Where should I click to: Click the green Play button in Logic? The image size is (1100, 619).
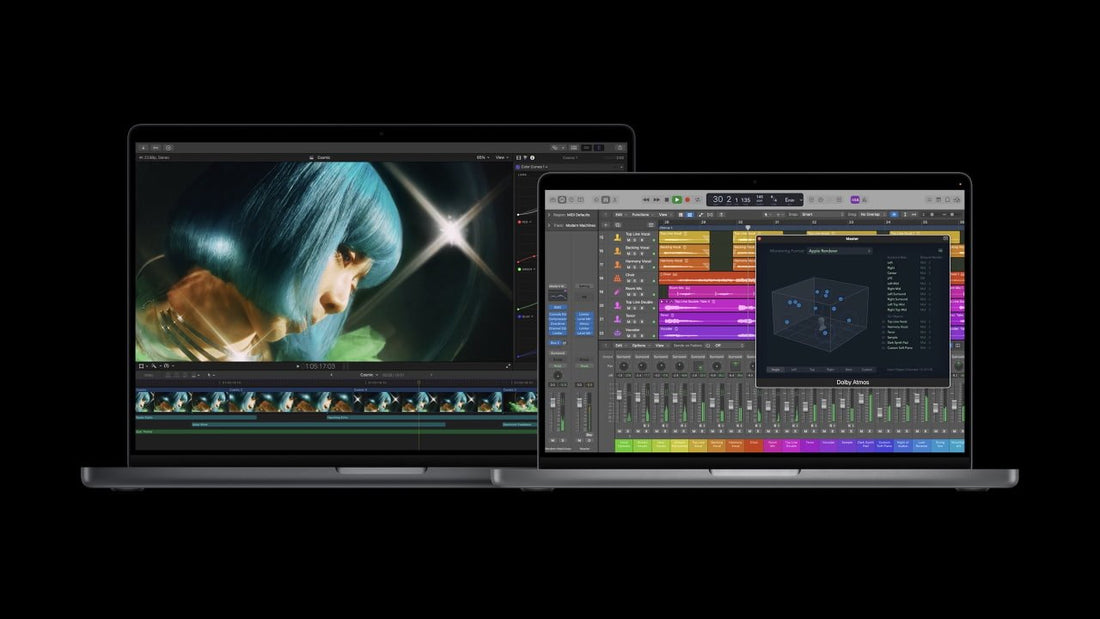coord(677,199)
